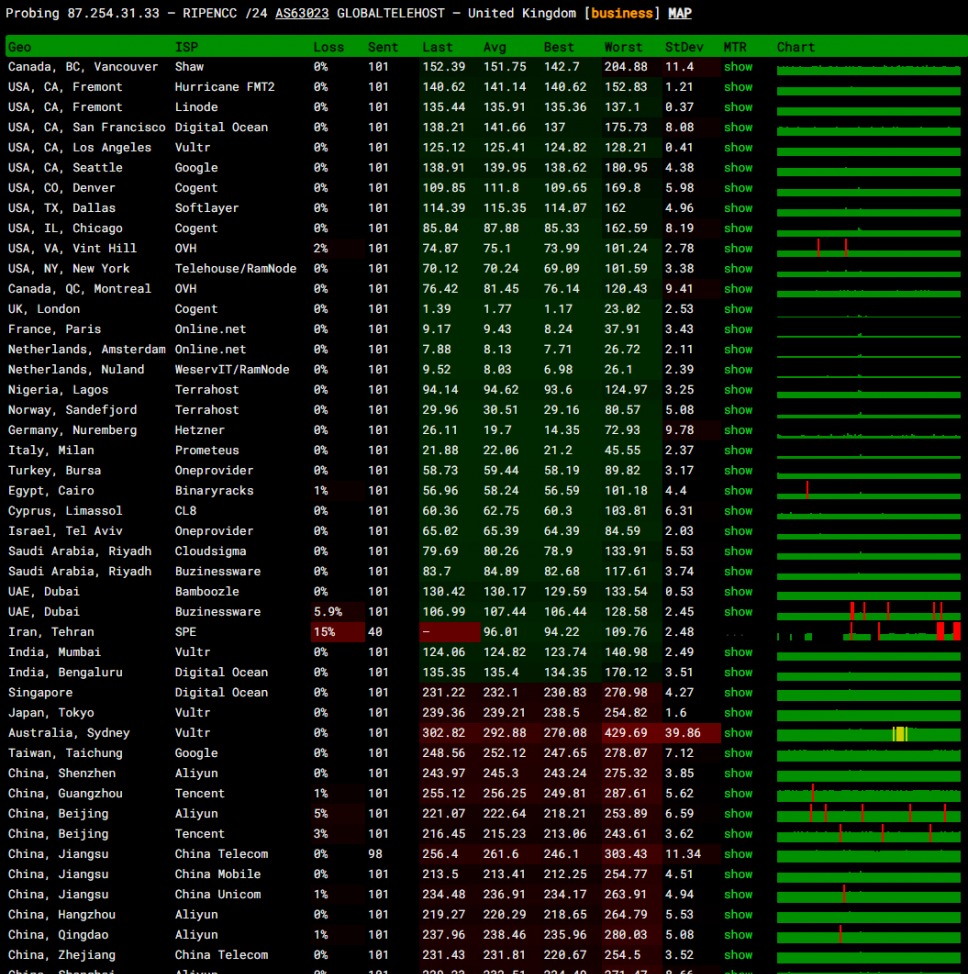This screenshot has height=974, width=968.
Task: Open the show link for Taiwan, Taichung
Action: coord(738,753)
